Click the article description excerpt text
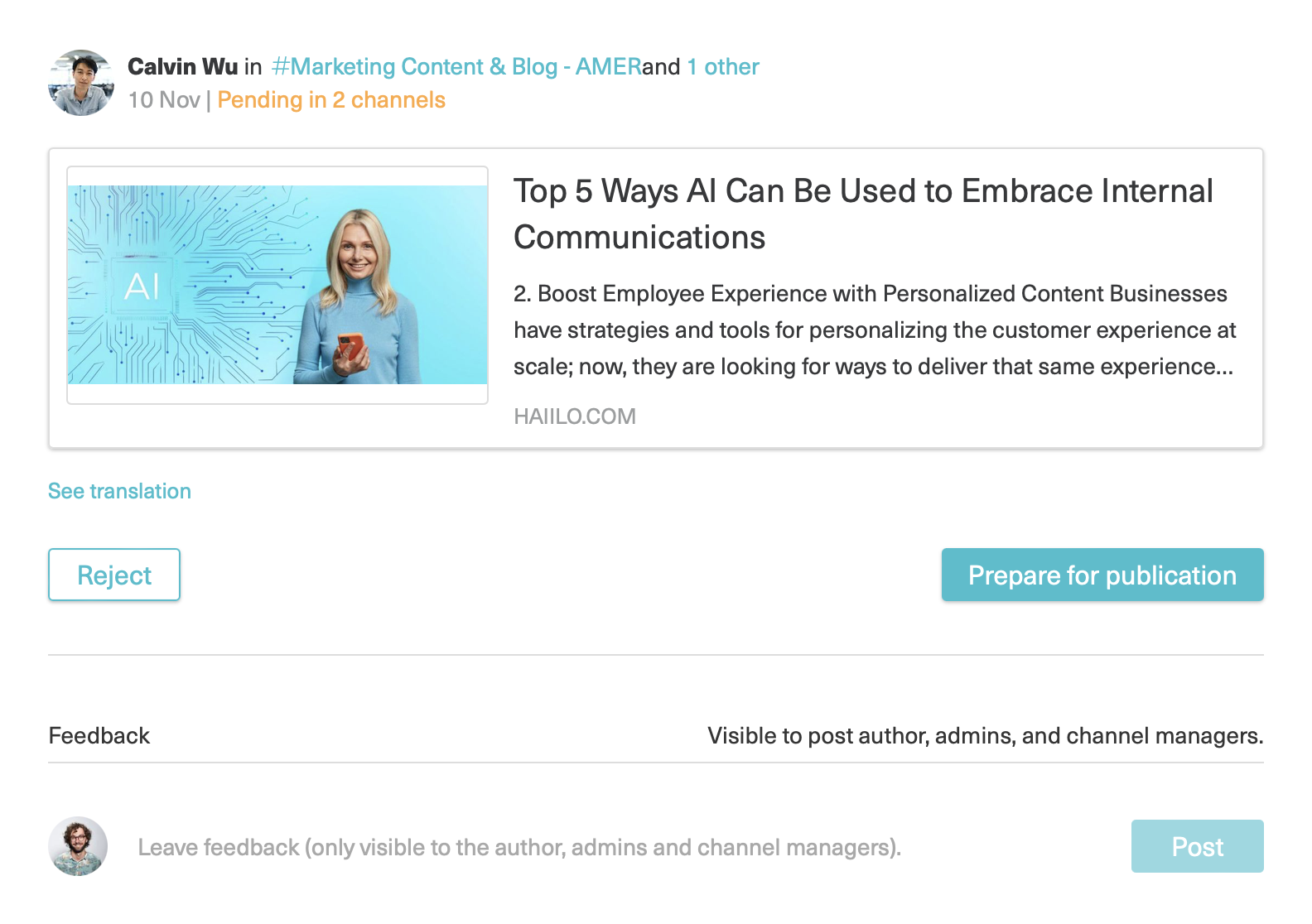Image resolution: width=1312 pixels, height=924 pixels. tap(874, 330)
